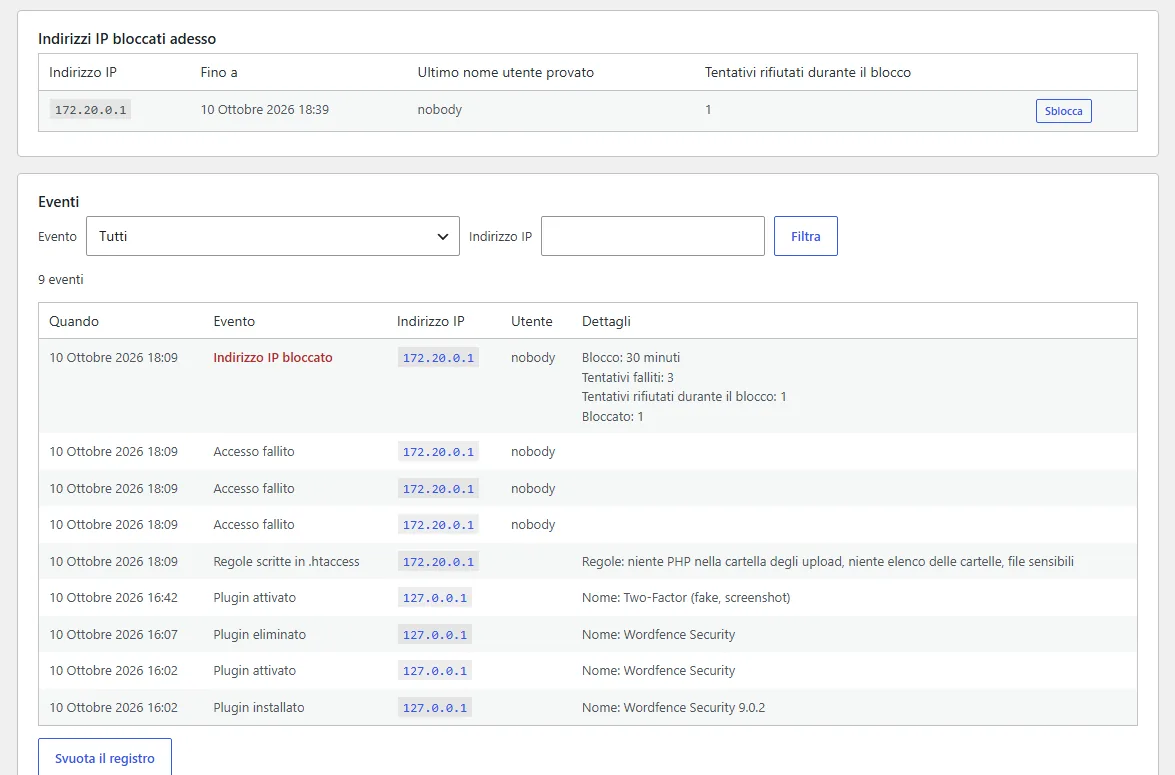
Task: Open 127.0.0.1 link in the 16:02 Plugin attivato row
Action: [x=435, y=670]
